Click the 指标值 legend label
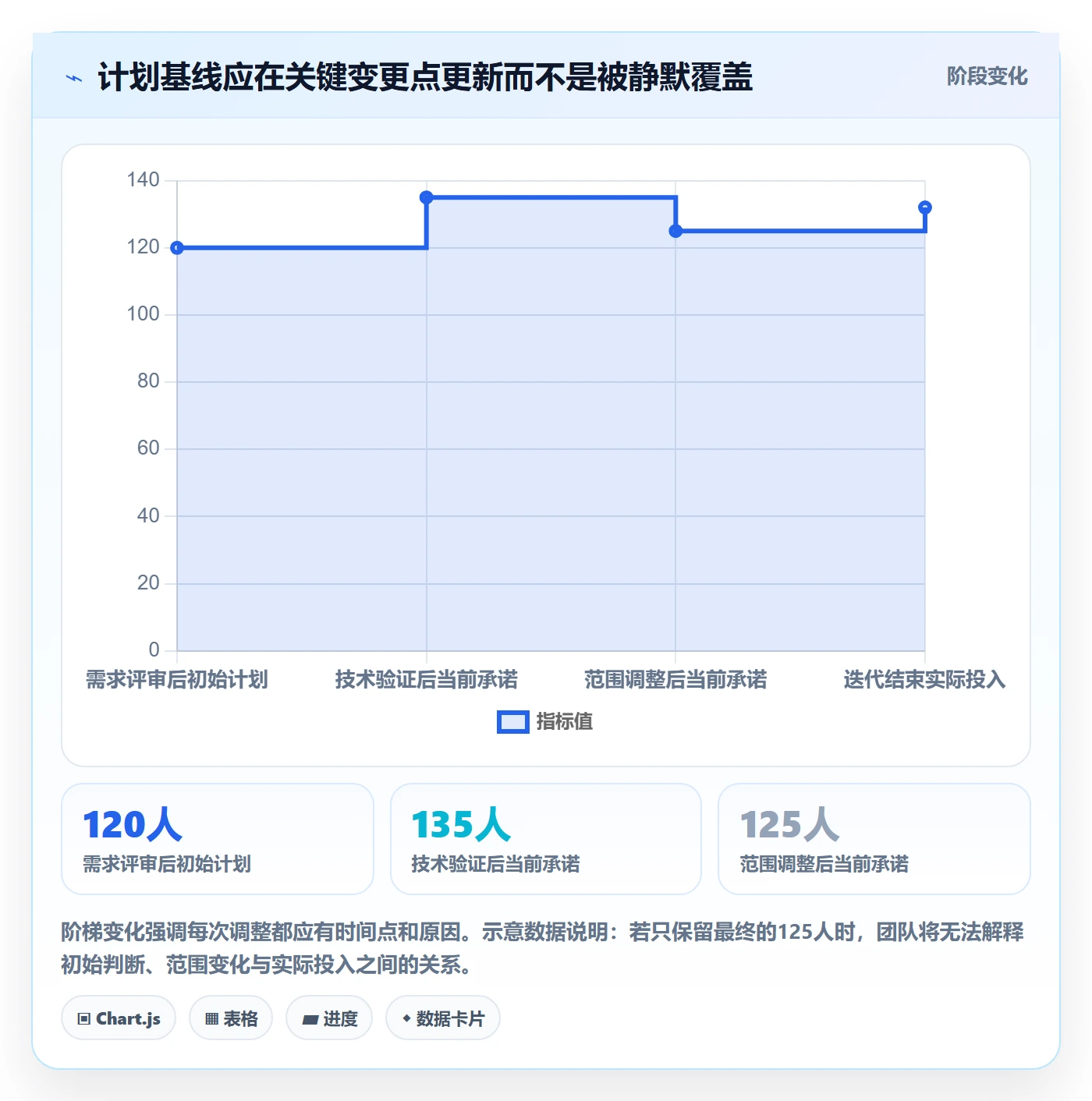 click(x=565, y=722)
